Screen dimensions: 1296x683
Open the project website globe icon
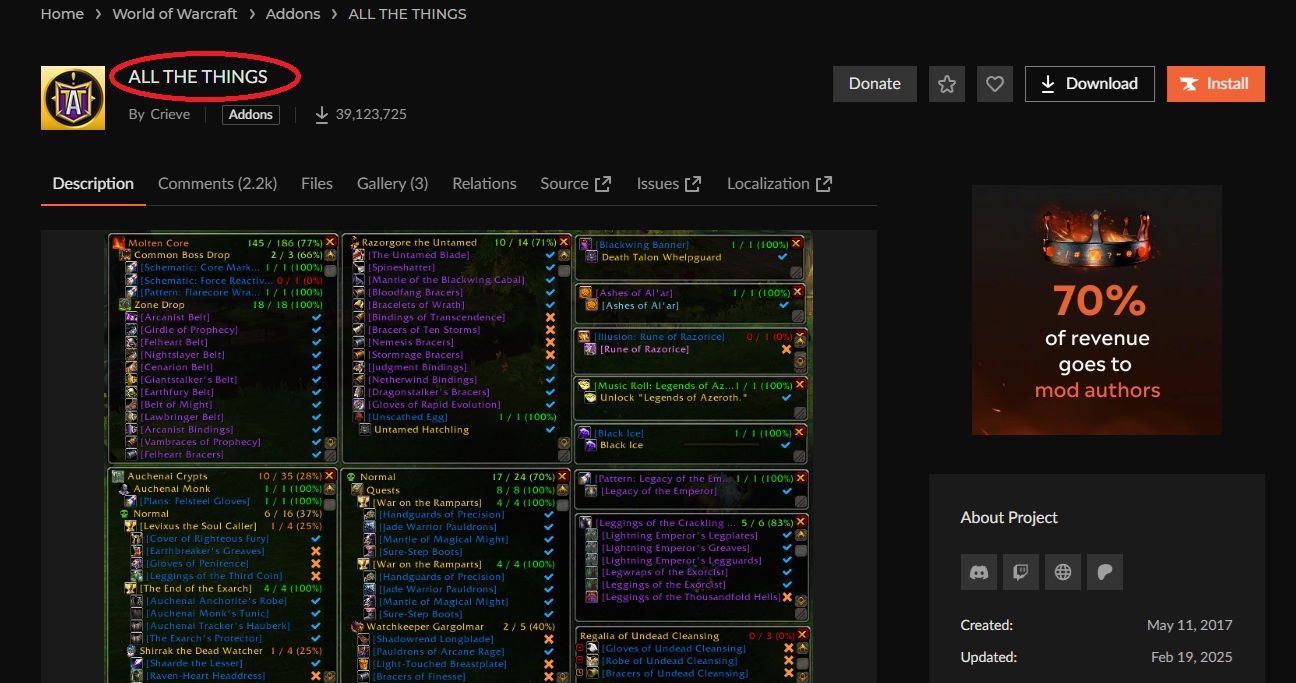1063,572
